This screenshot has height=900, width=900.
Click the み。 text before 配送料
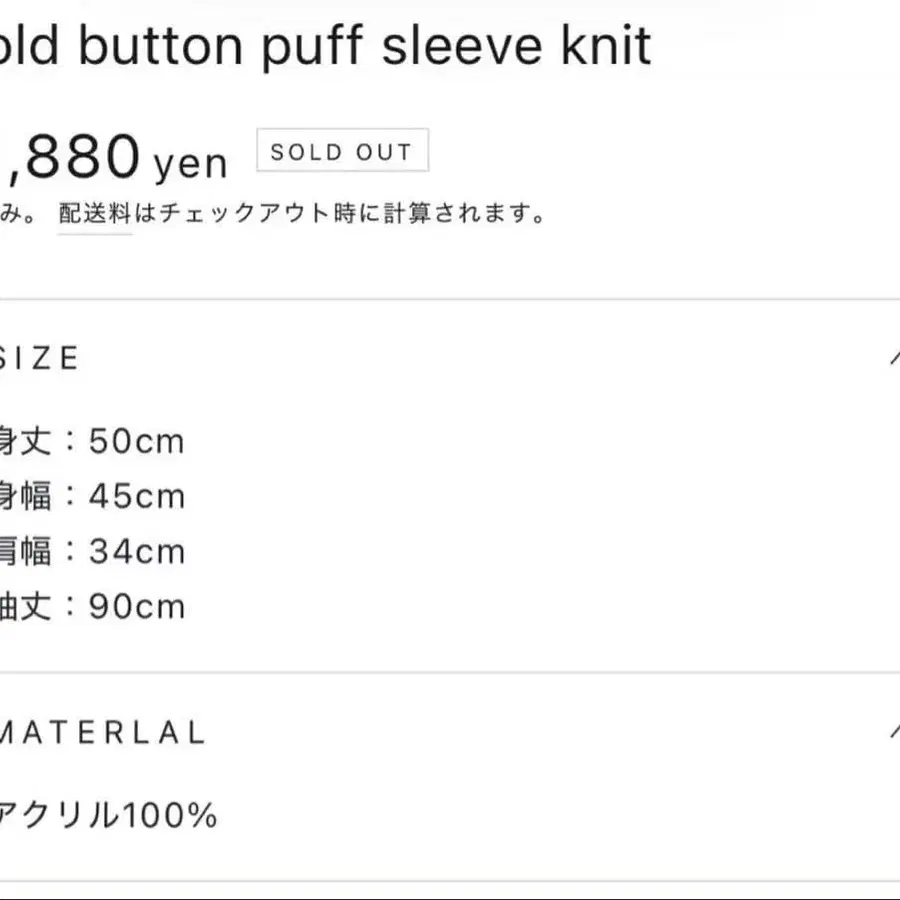point(18,214)
